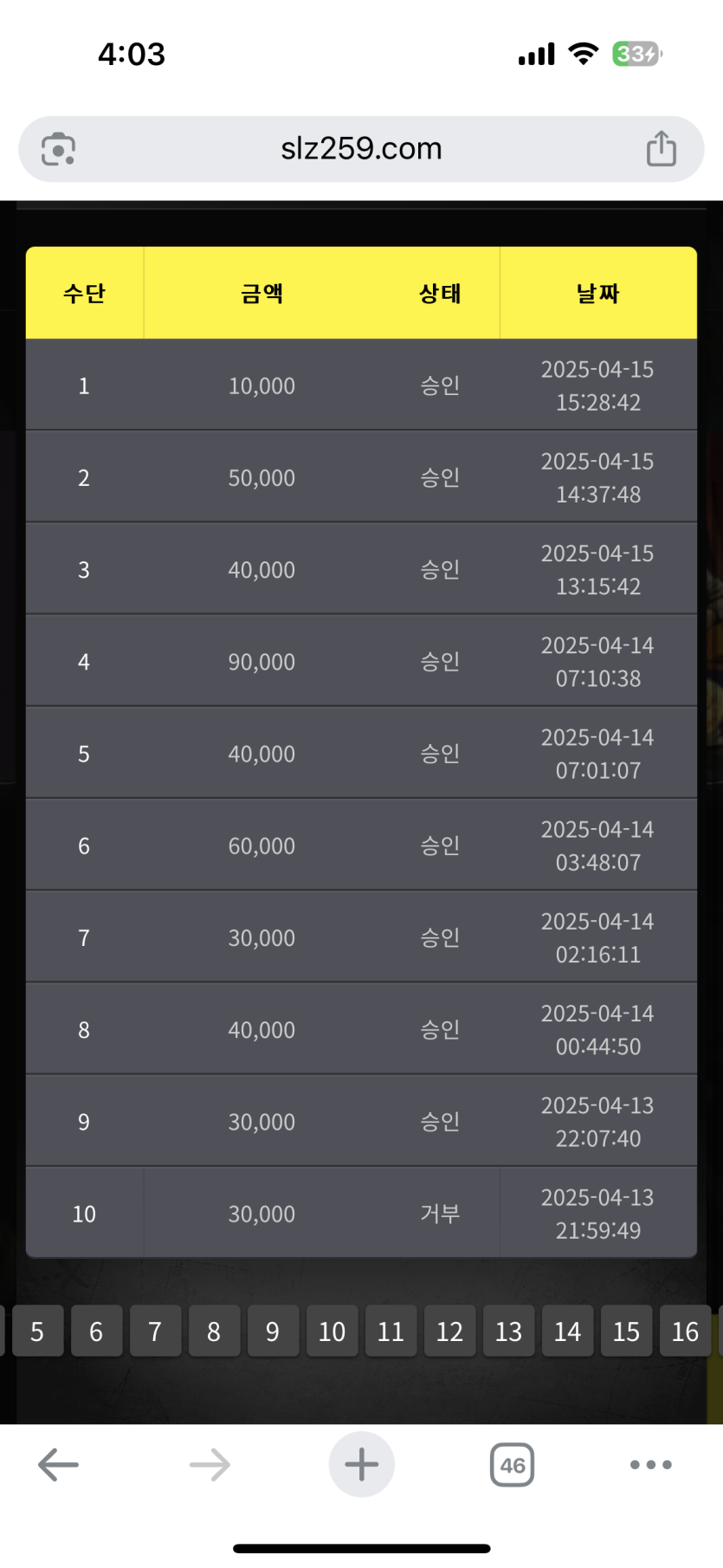
Task: Go back with the left arrow icon
Action: pos(59,1465)
